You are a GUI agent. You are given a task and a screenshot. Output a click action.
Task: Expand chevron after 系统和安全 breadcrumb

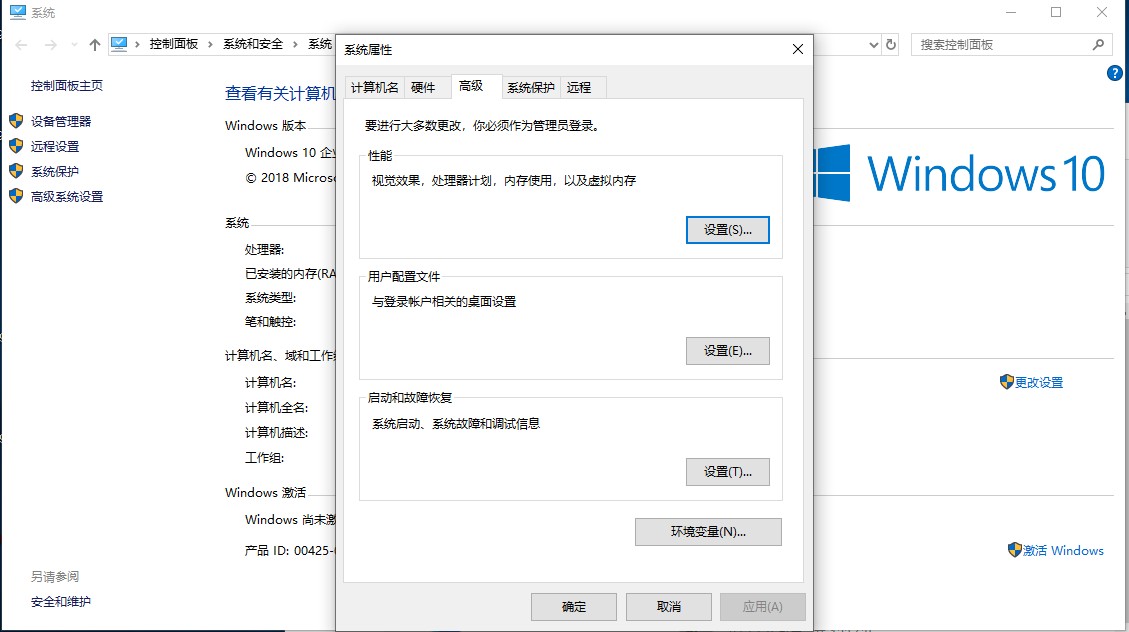pyautogui.click(x=295, y=45)
